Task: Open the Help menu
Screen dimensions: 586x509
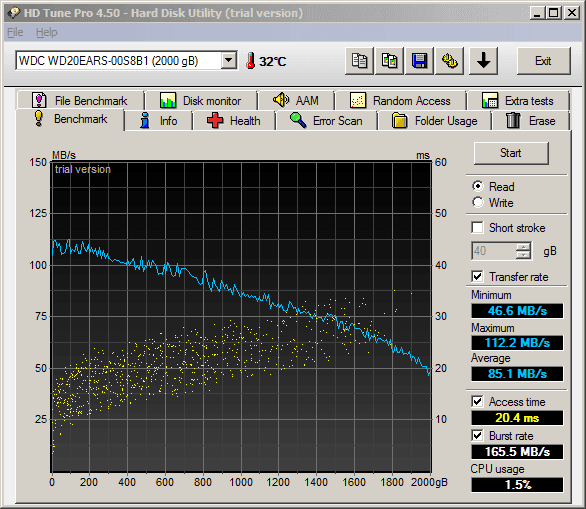Action: click(47, 33)
